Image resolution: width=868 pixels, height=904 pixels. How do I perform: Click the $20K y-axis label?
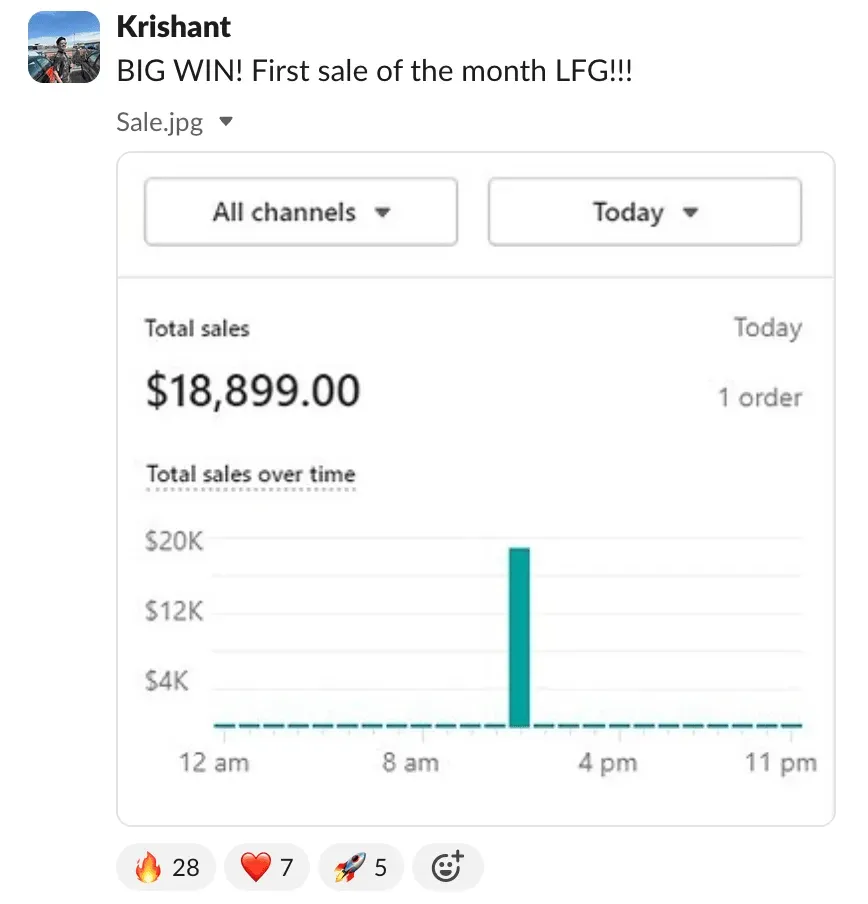click(x=174, y=541)
